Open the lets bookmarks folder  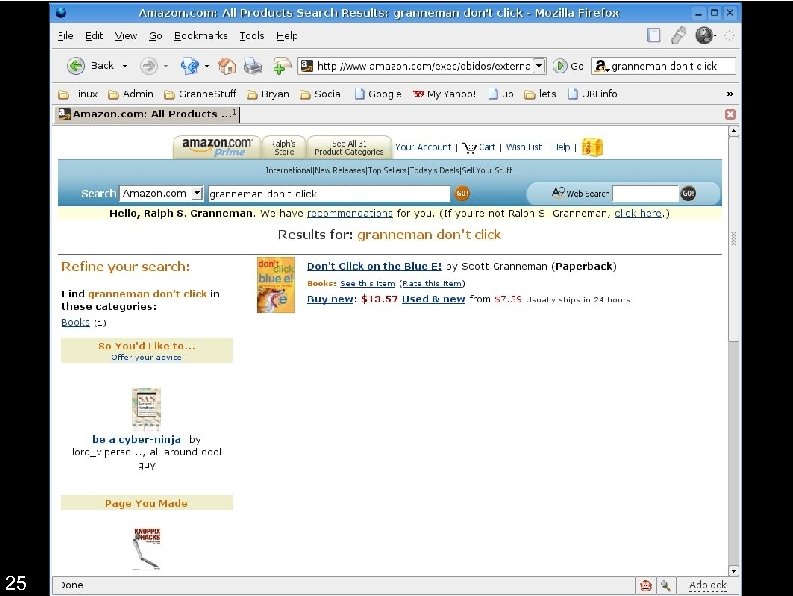tap(540, 94)
